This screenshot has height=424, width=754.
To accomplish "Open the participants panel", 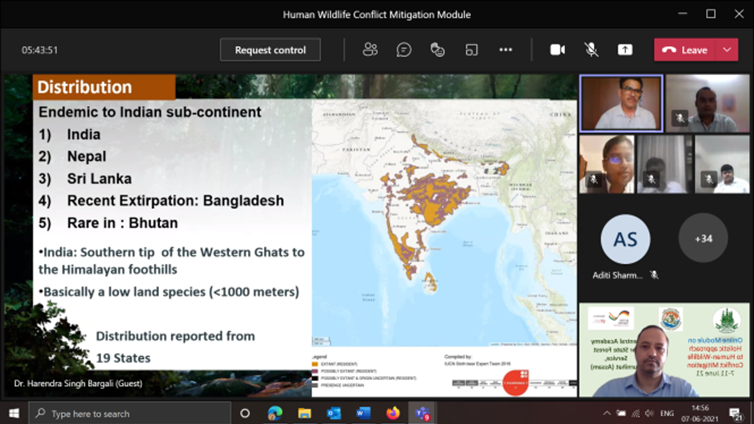I will coord(370,50).
